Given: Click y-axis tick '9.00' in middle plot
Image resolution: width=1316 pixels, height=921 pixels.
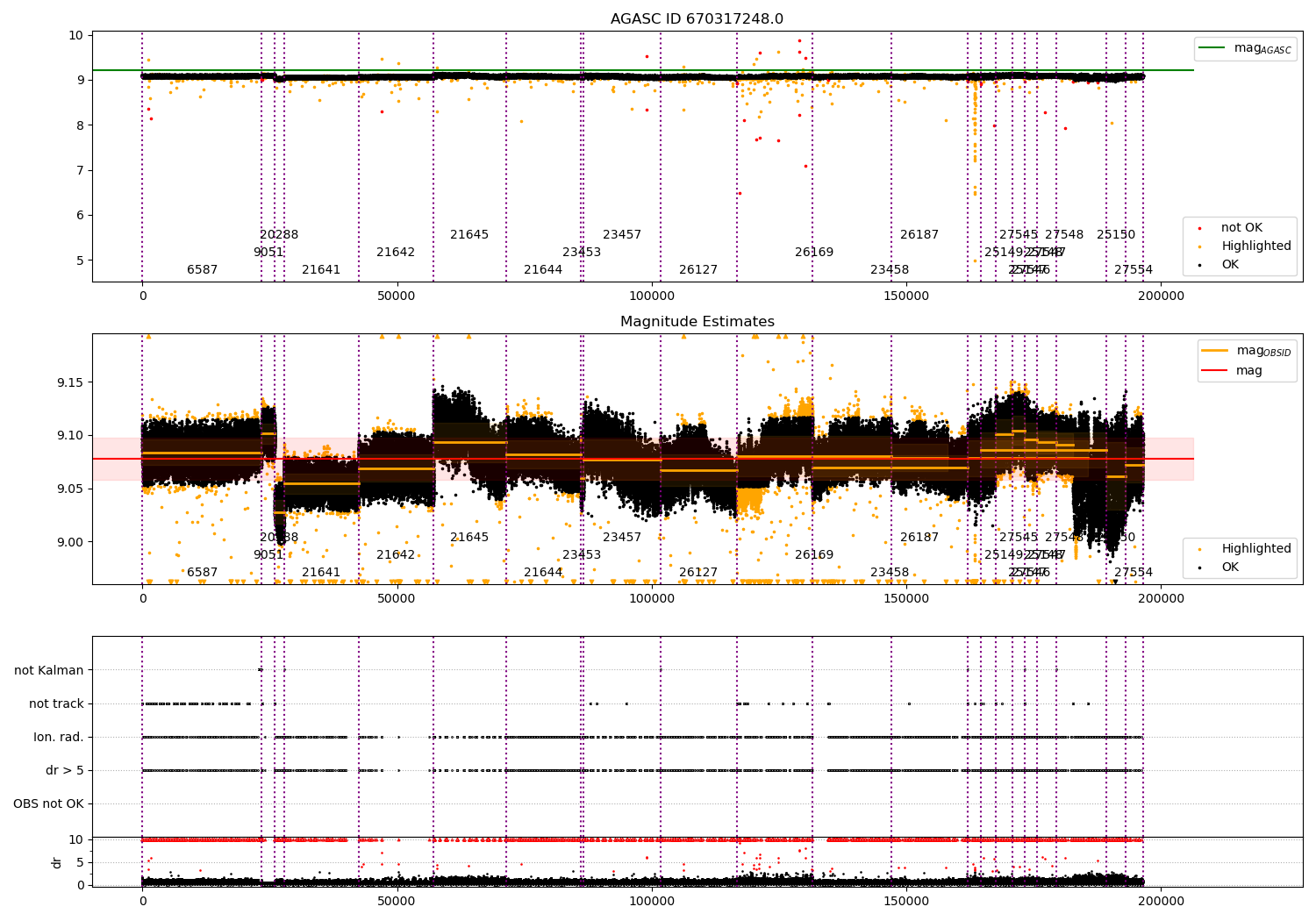Looking at the screenshot, I should point(69,542).
